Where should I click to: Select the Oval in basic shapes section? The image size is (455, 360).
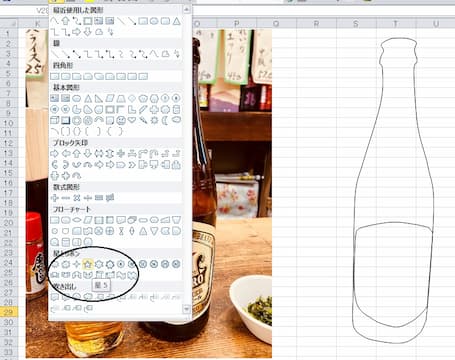pyautogui.click(x=77, y=98)
